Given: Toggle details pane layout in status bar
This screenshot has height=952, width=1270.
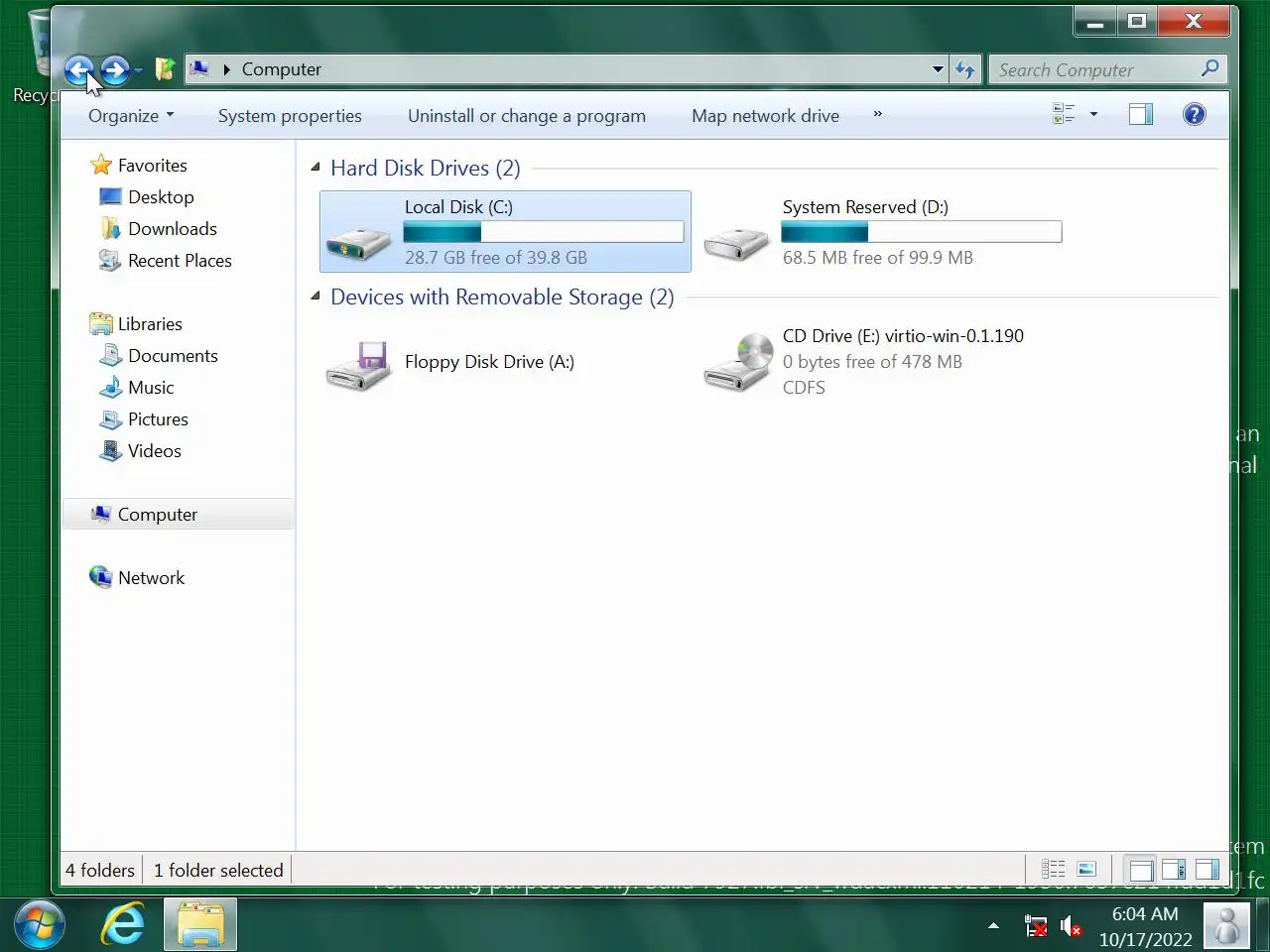Looking at the screenshot, I should coord(1174,870).
